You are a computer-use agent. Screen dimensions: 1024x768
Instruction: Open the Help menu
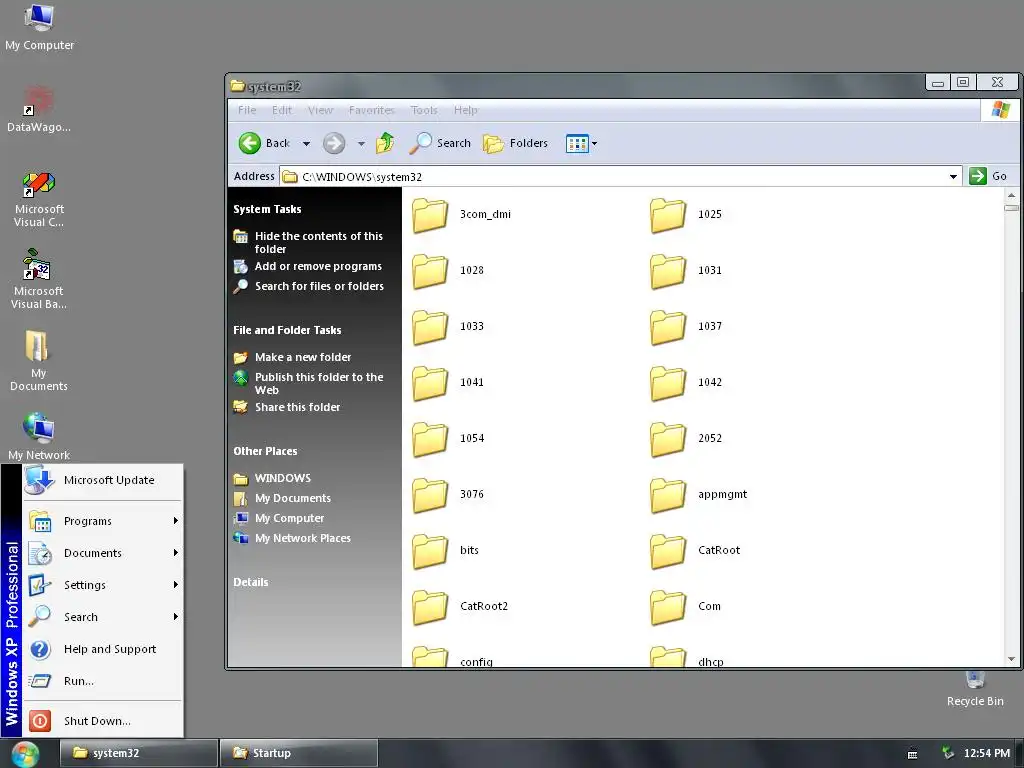click(466, 110)
